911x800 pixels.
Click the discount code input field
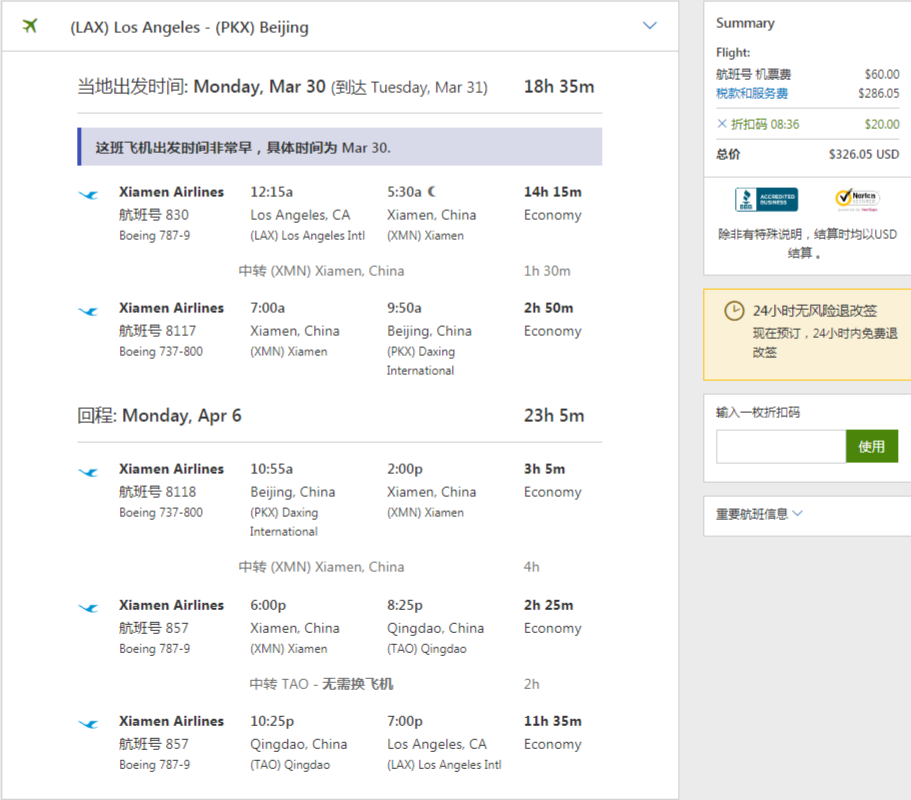781,446
